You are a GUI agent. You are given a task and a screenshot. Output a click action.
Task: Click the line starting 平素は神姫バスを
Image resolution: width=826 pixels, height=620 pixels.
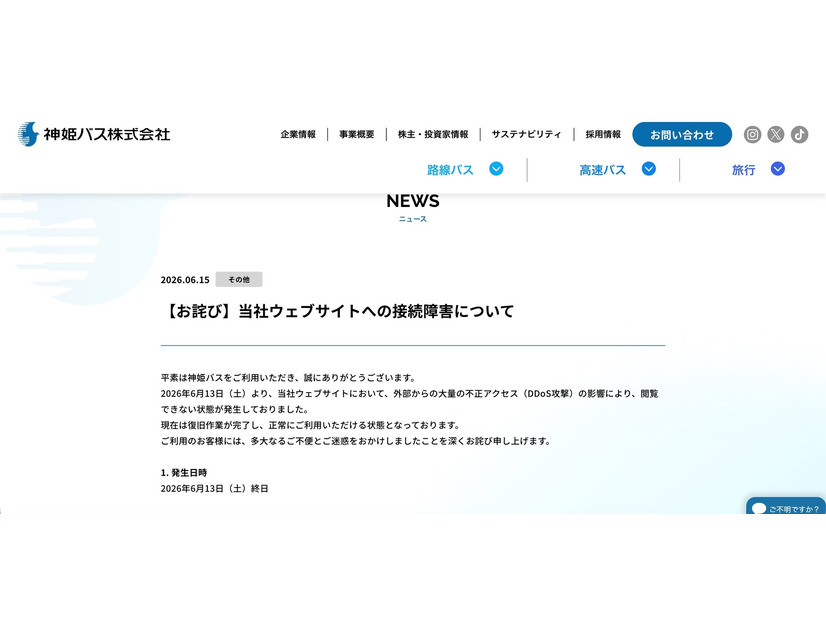289,378
